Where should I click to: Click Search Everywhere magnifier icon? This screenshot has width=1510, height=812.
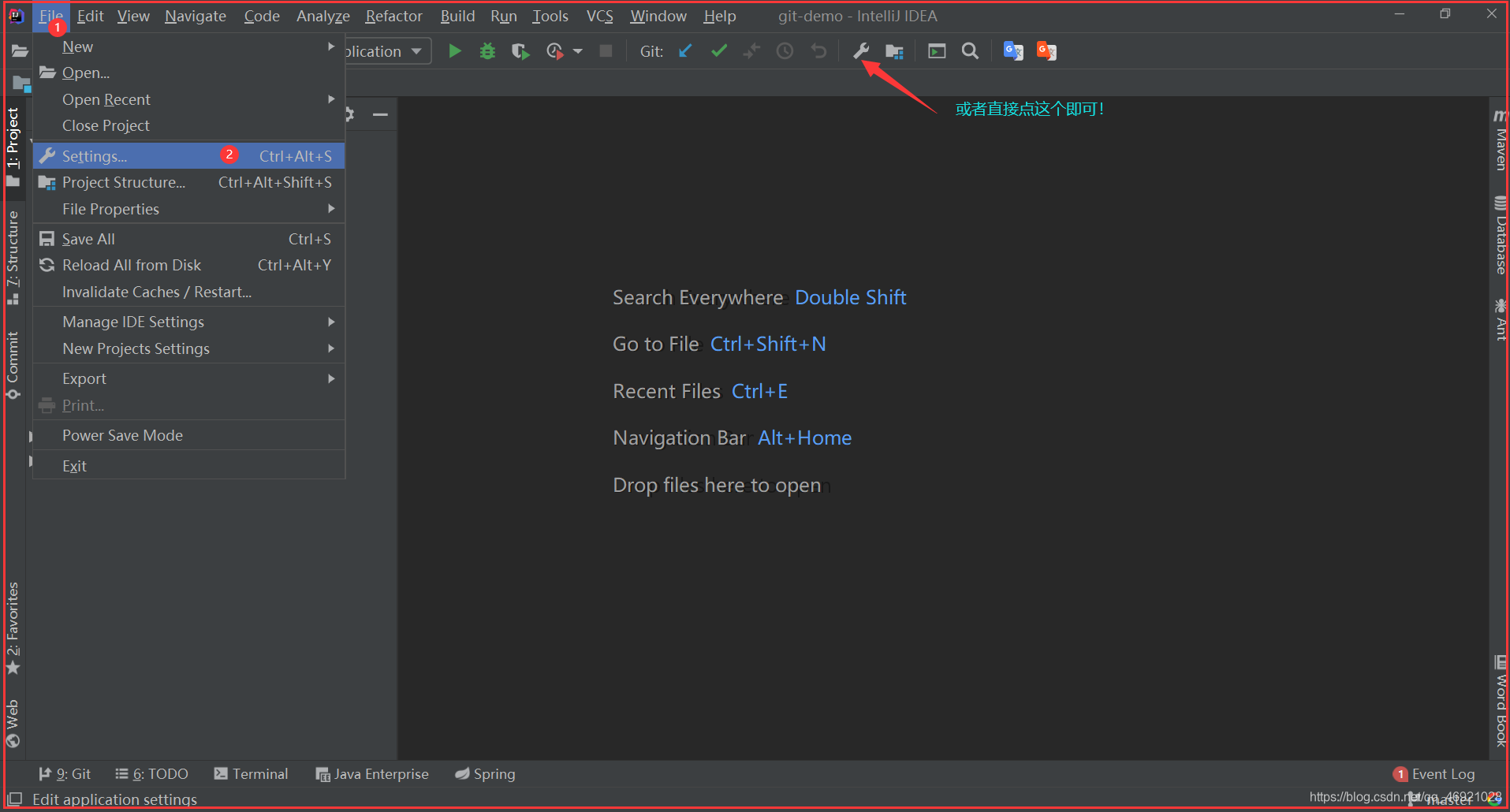pyautogui.click(x=970, y=51)
